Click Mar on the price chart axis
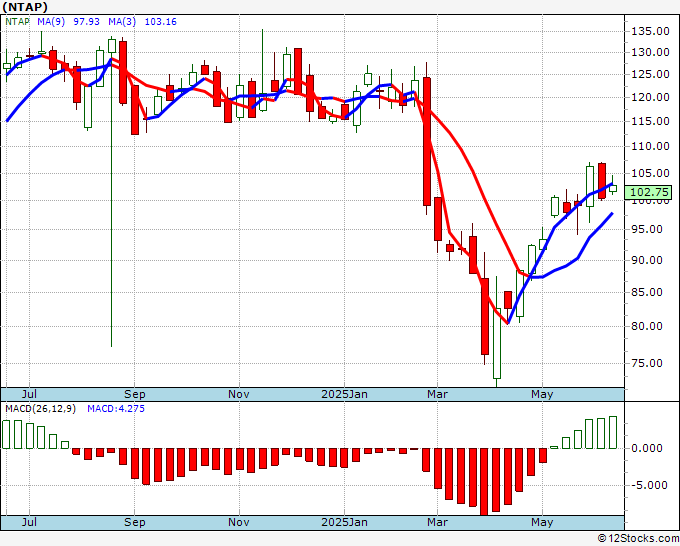680x546 pixels. 438,394
